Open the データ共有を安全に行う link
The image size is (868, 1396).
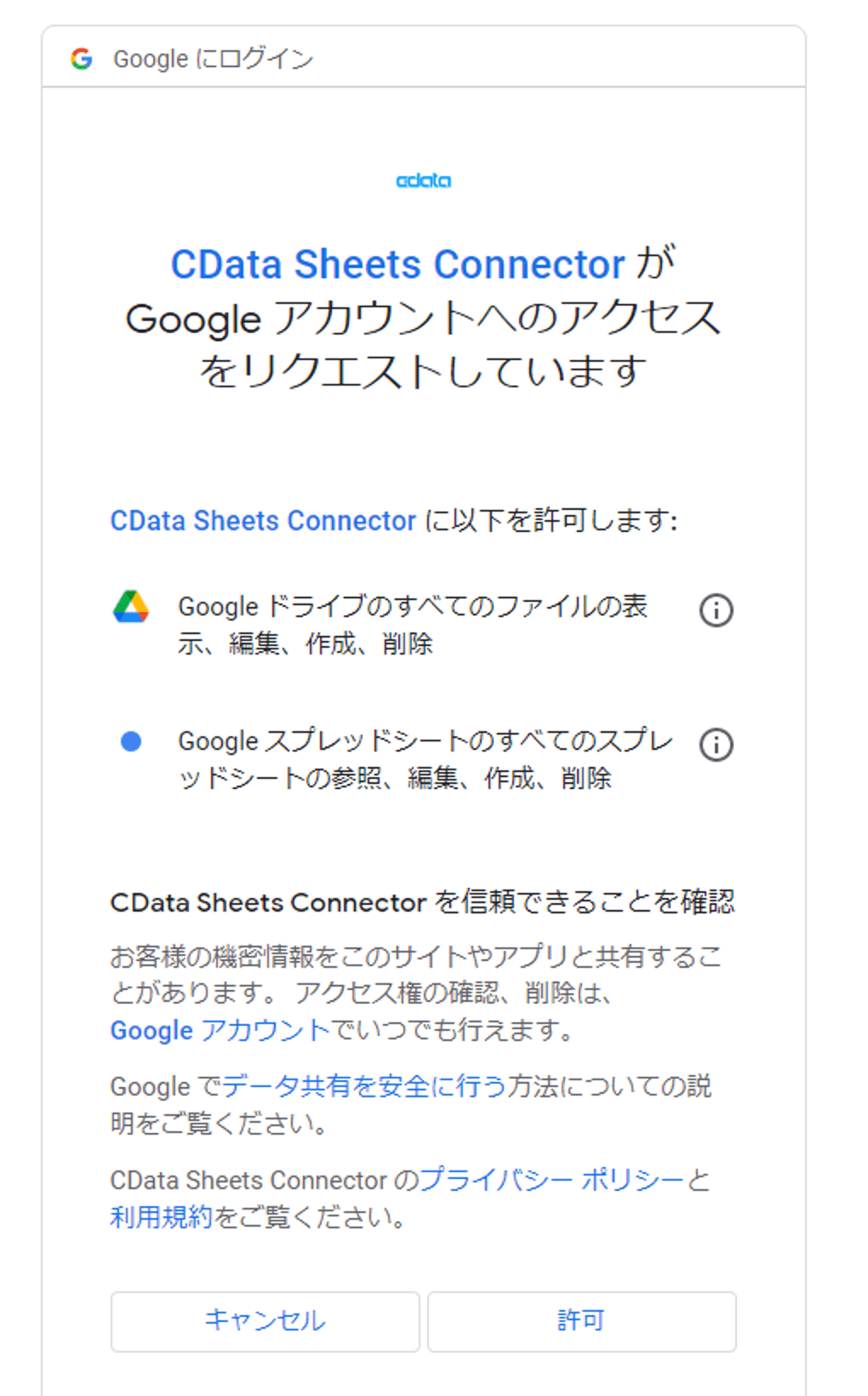coord(364,1087)
